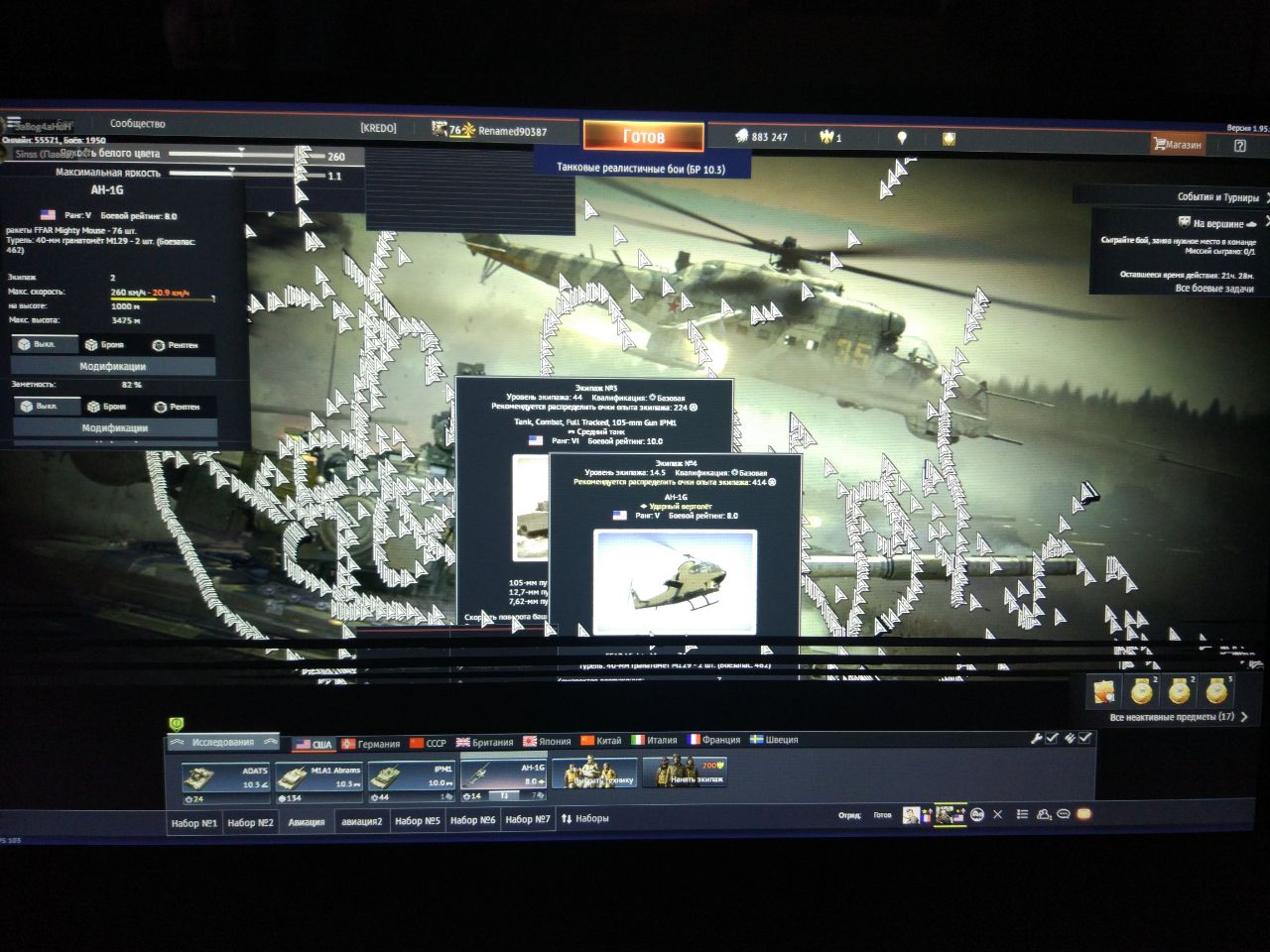Click Выбрать технику choose vehicle slot
This screenshot has width=1270, height=952.
click(594, 773)
